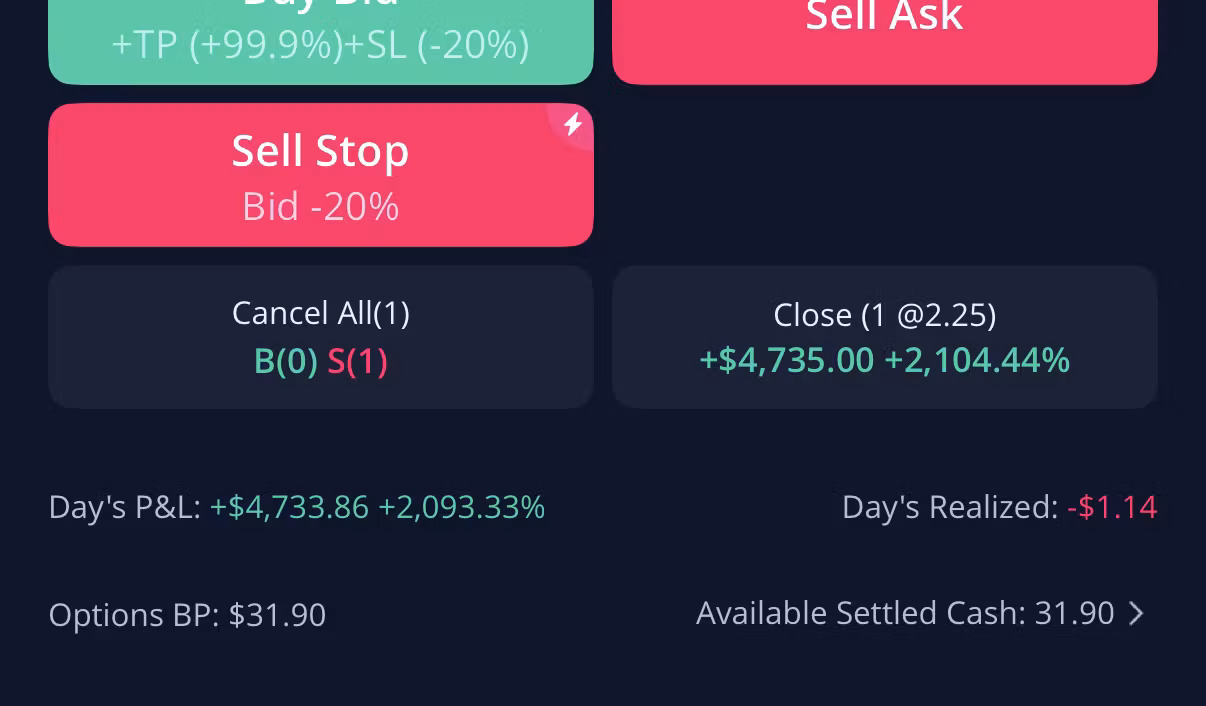Tap the Options BP: $31.90 text
Screen dimensions: 1206x706
pos(187,615)
